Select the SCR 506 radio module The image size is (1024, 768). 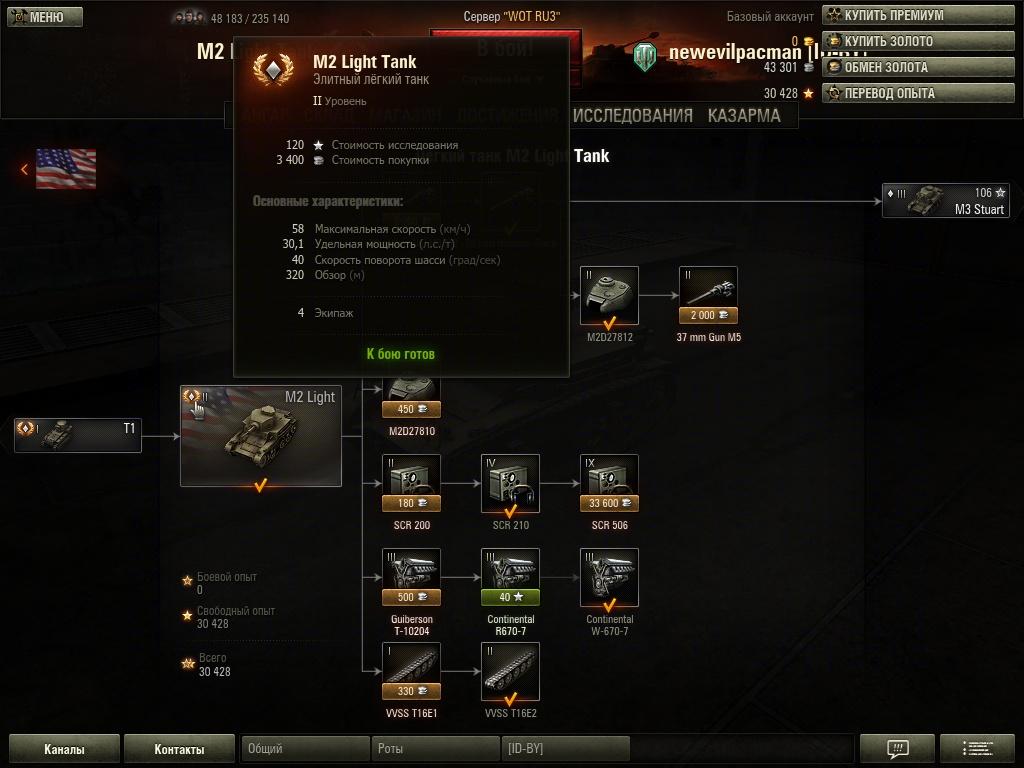(609, 483)
